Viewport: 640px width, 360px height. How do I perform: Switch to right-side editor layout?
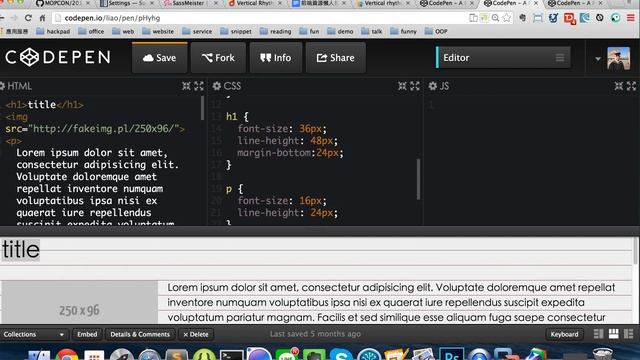(x=629, y=334)
